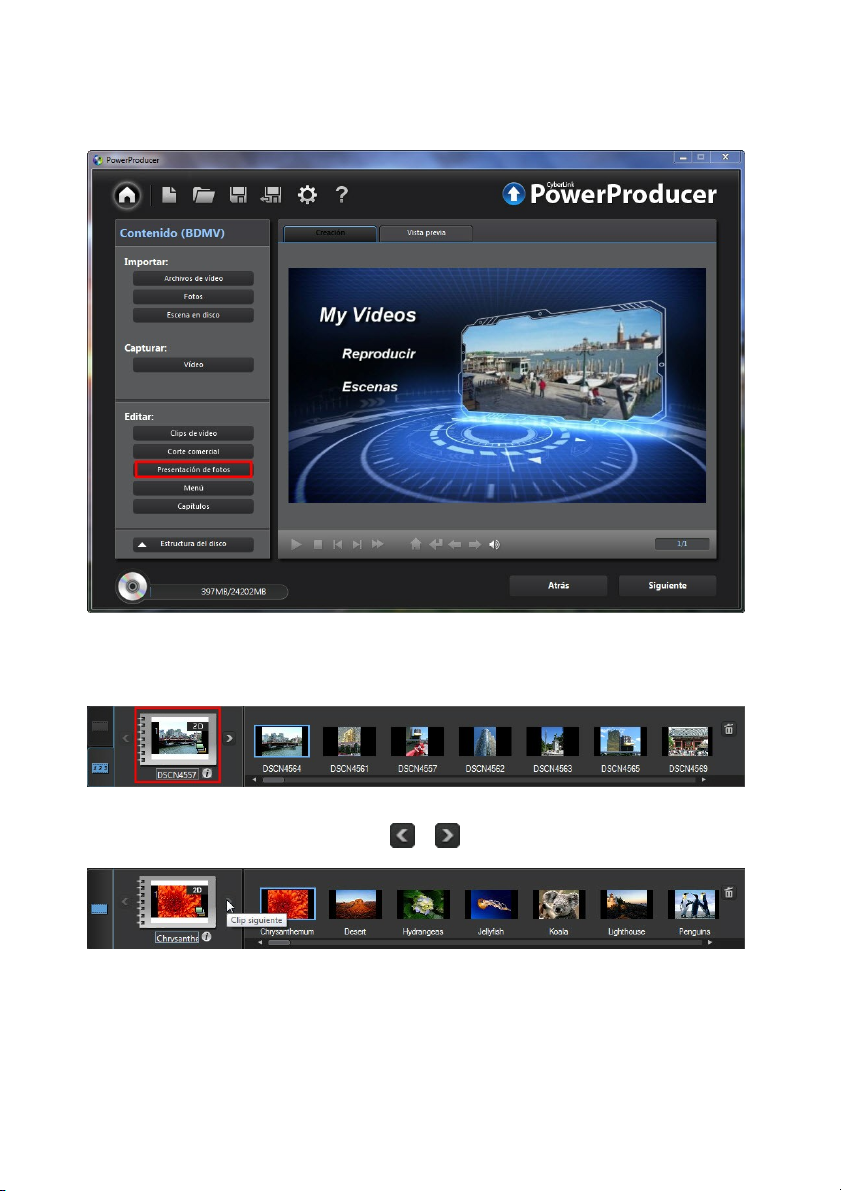Open preferences via the gear icon

pos(304,196)
